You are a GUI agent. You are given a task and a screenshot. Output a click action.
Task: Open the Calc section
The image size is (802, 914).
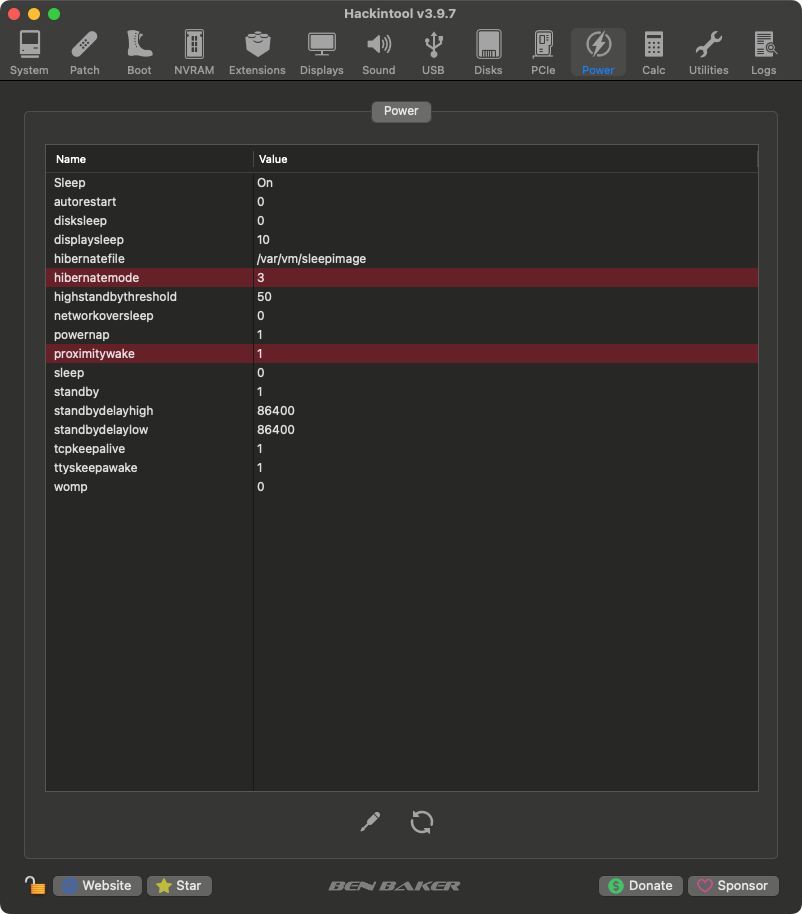(653, 52)
